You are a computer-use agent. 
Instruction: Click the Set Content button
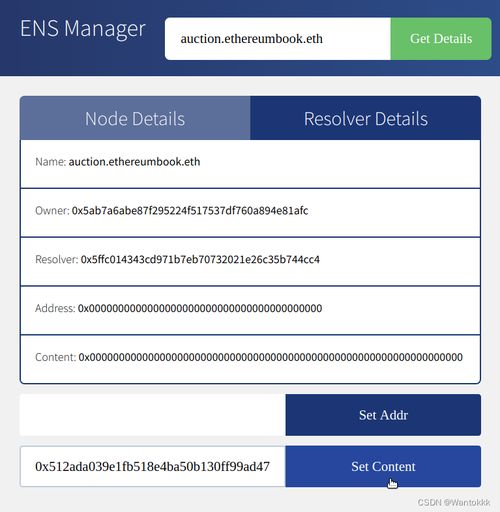(383, 466)
